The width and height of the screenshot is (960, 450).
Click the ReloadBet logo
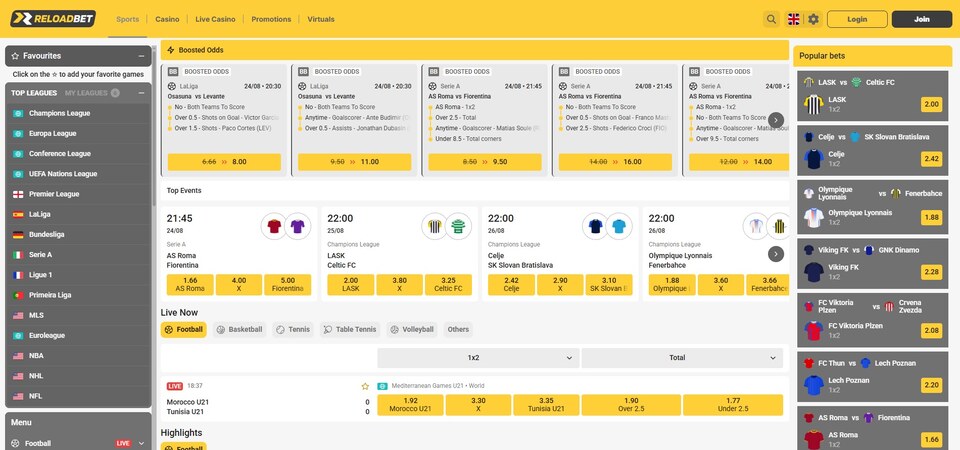[53, 19]
